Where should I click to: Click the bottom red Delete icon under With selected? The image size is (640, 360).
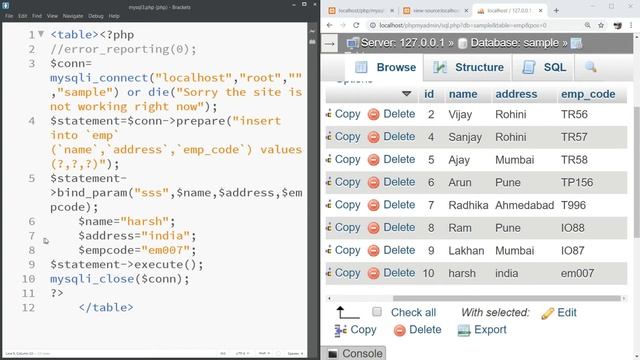[400, 330]
